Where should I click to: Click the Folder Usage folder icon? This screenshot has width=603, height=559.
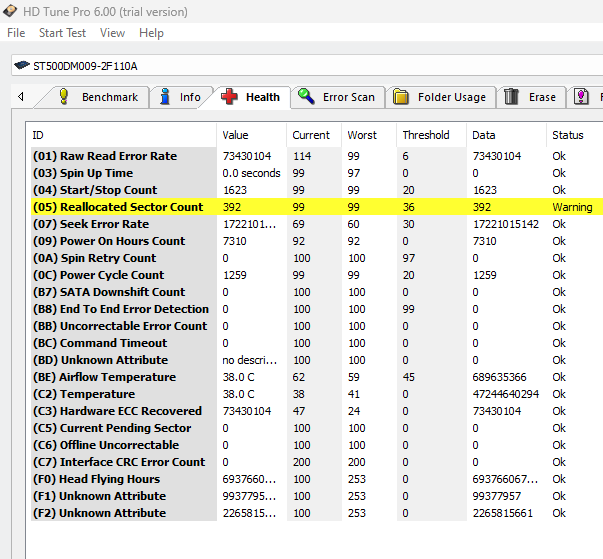tap(401, 96)
